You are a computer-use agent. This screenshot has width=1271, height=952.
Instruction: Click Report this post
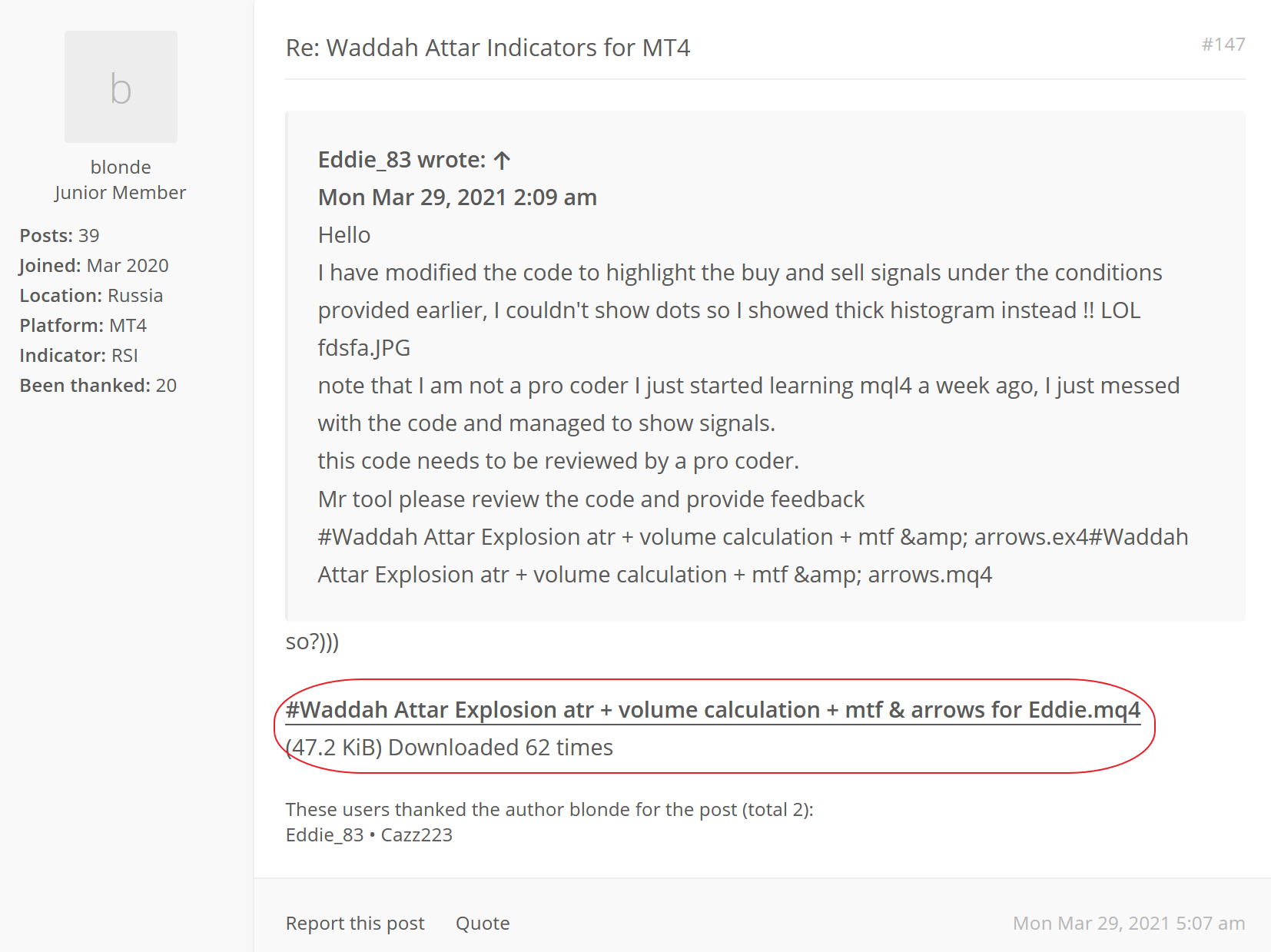pos(354,923)
